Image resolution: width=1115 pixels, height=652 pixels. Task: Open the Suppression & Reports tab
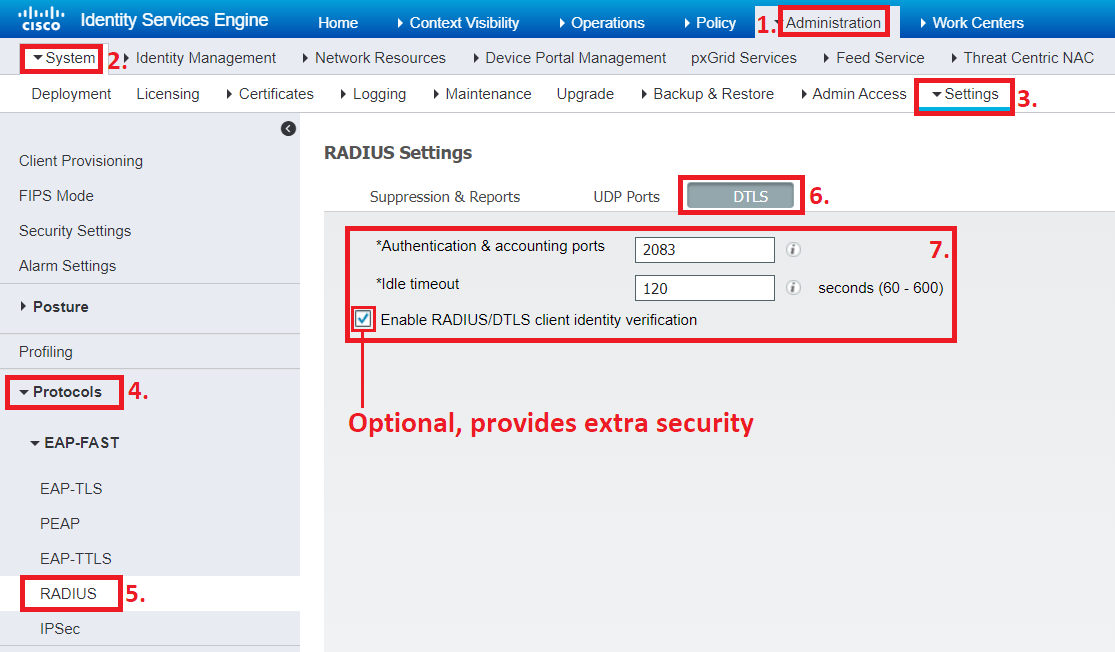coord(444,197)
